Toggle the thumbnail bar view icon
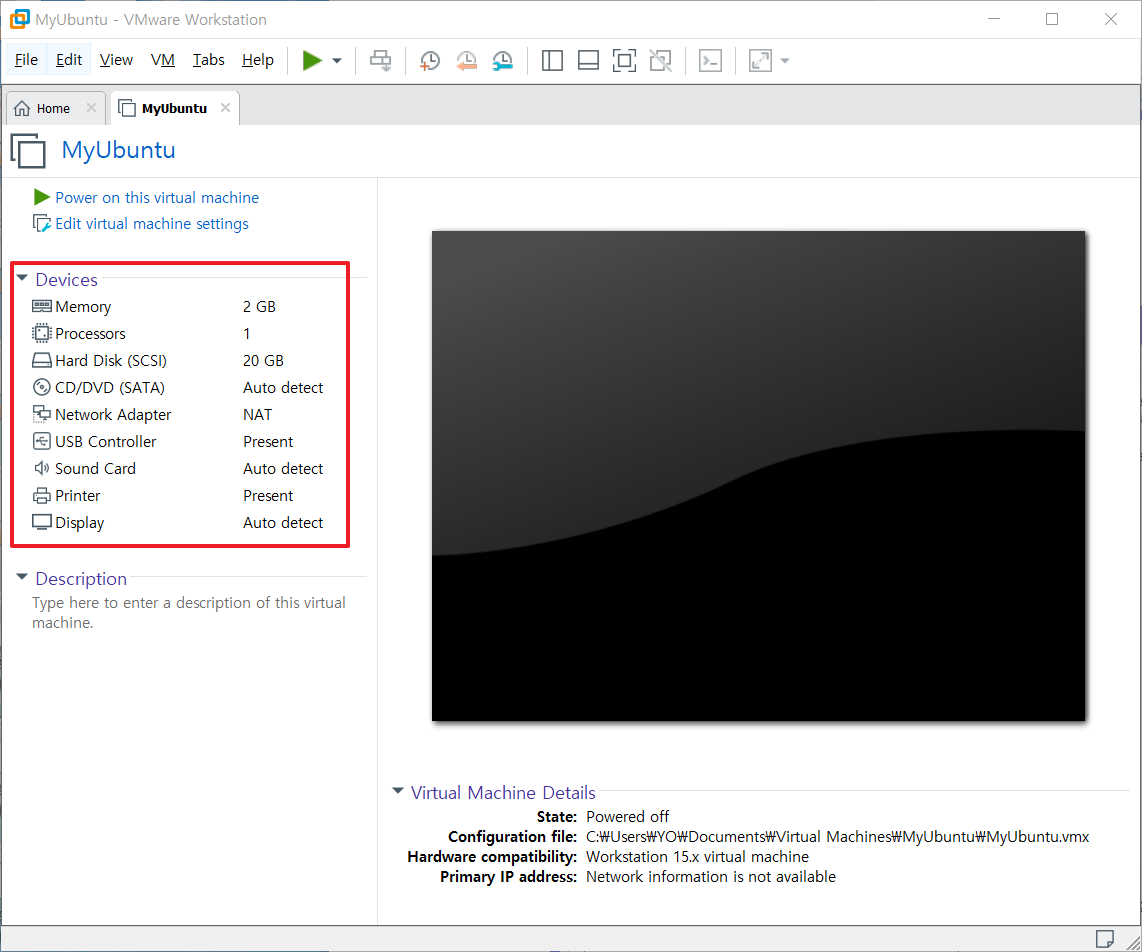Image resolution: width=1142 pixels, height=952 pixels. pyautogui.click(x=588, y=60)
